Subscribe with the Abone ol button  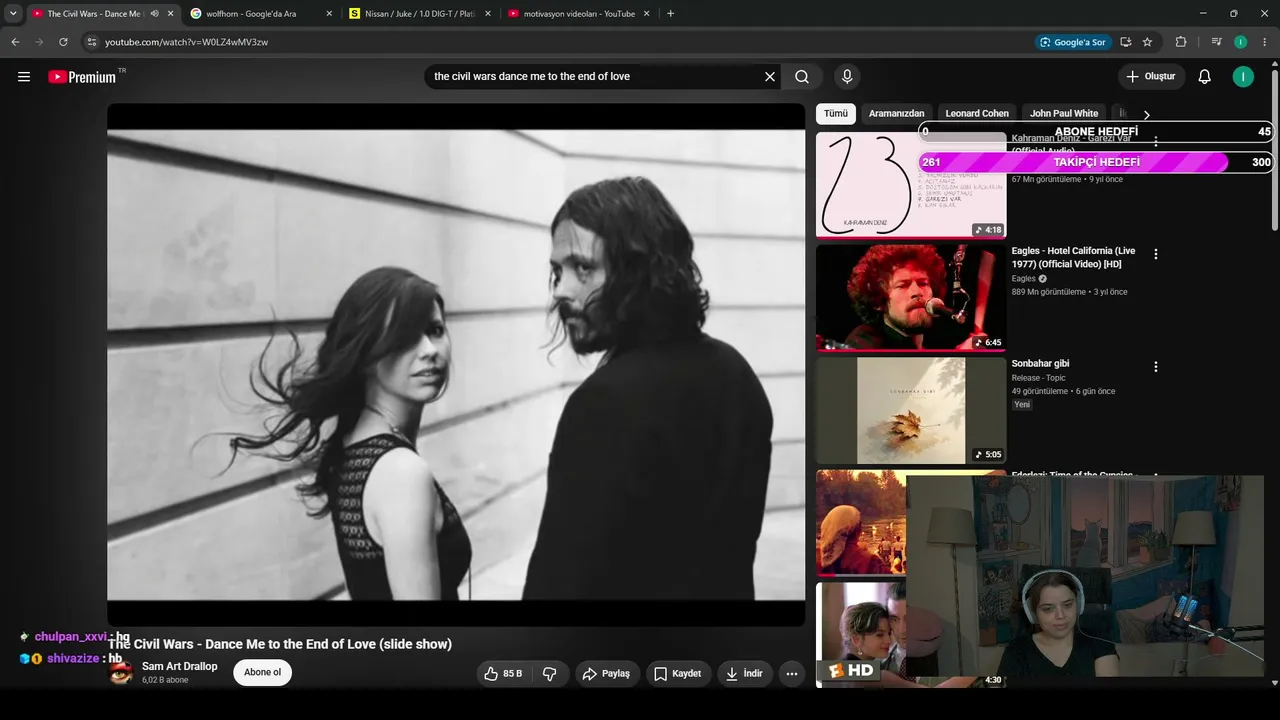pyautogui.click(x=263, y=673)
